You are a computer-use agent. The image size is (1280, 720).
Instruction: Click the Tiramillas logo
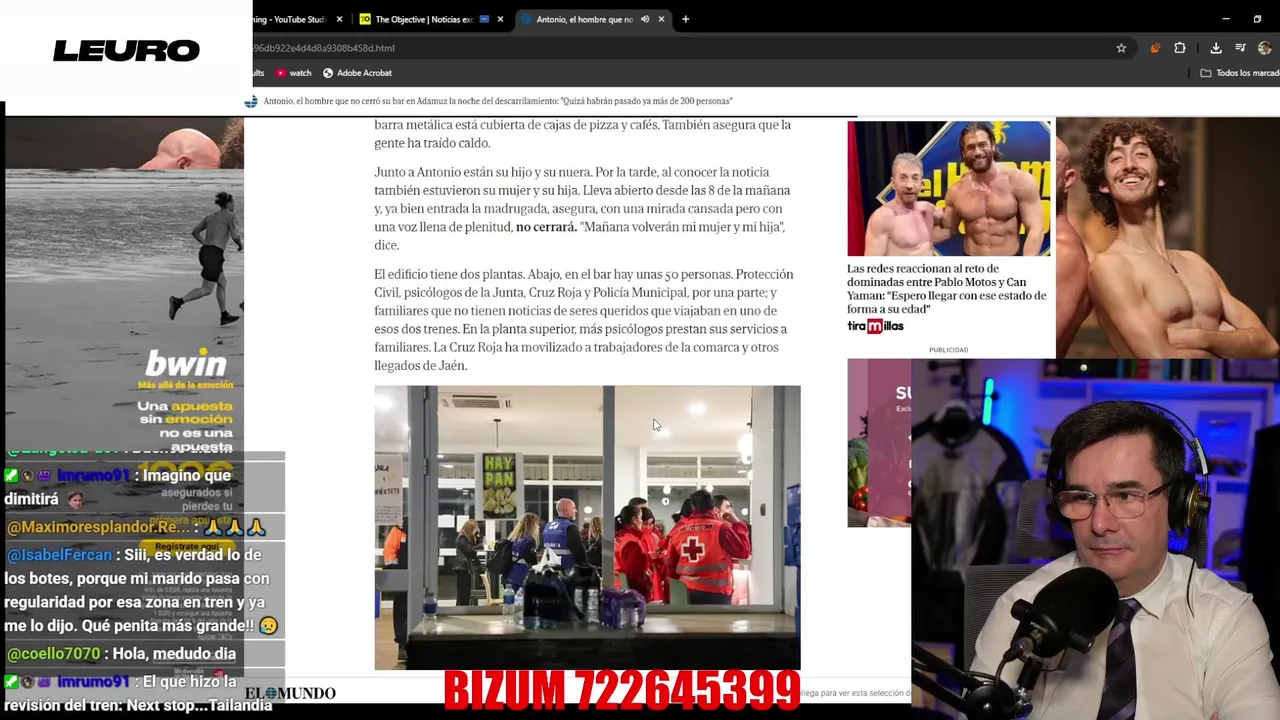875,326
